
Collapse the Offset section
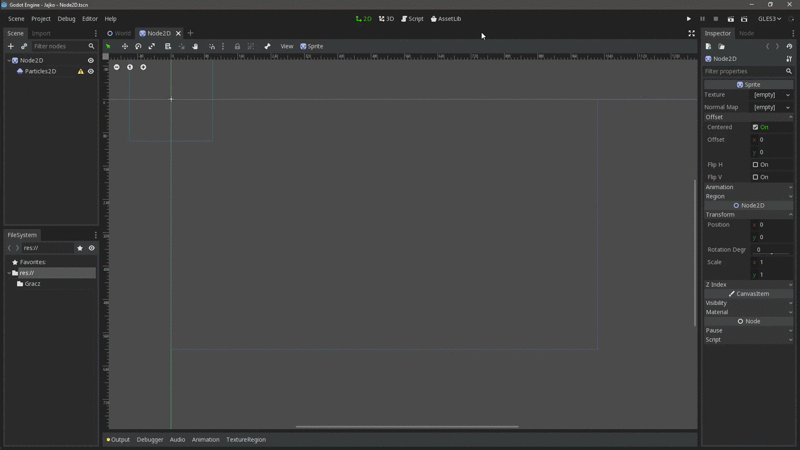click(x=748, y=117)
